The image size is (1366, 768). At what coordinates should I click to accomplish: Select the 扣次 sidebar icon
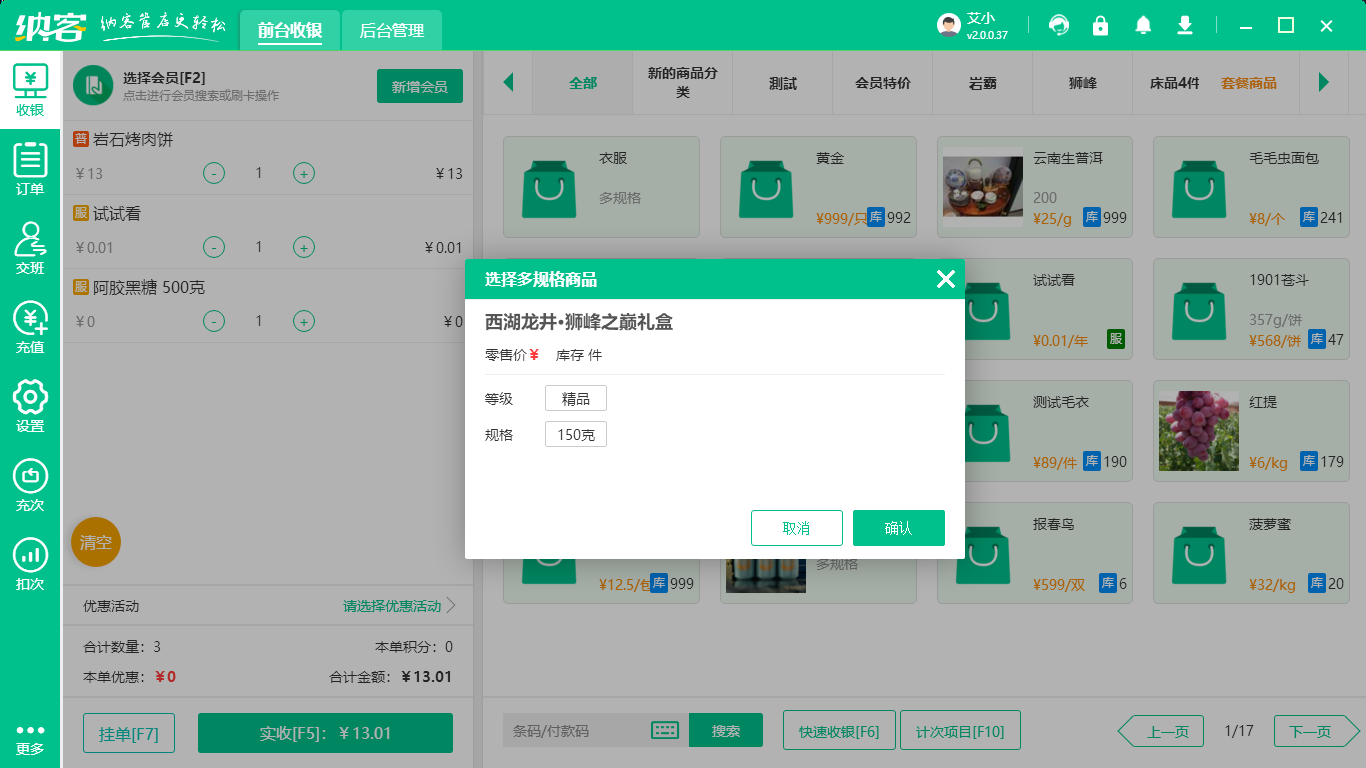click(x=30, y=558)
